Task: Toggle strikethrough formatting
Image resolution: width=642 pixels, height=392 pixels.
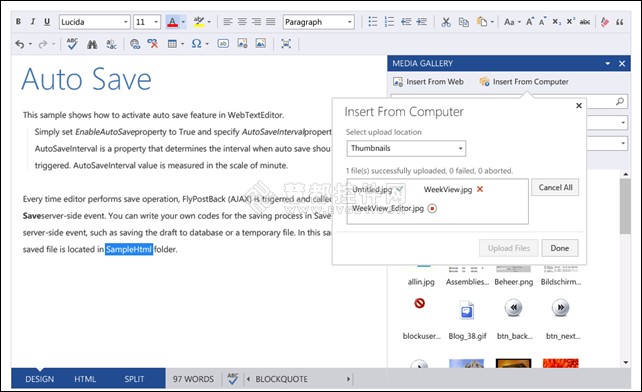Action: [x=585, y=22]
